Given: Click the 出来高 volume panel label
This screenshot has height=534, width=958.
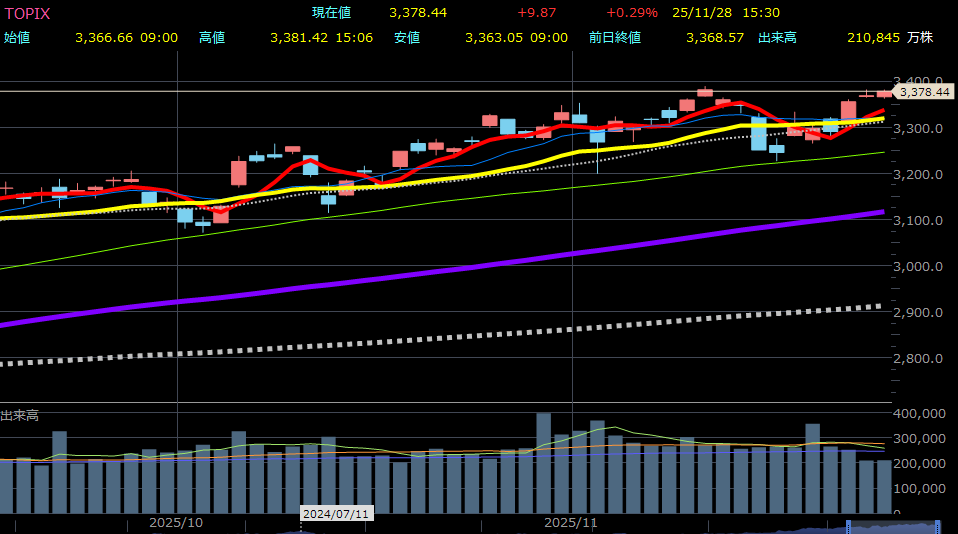Looking at the screenshot, I should pos(19,415).
